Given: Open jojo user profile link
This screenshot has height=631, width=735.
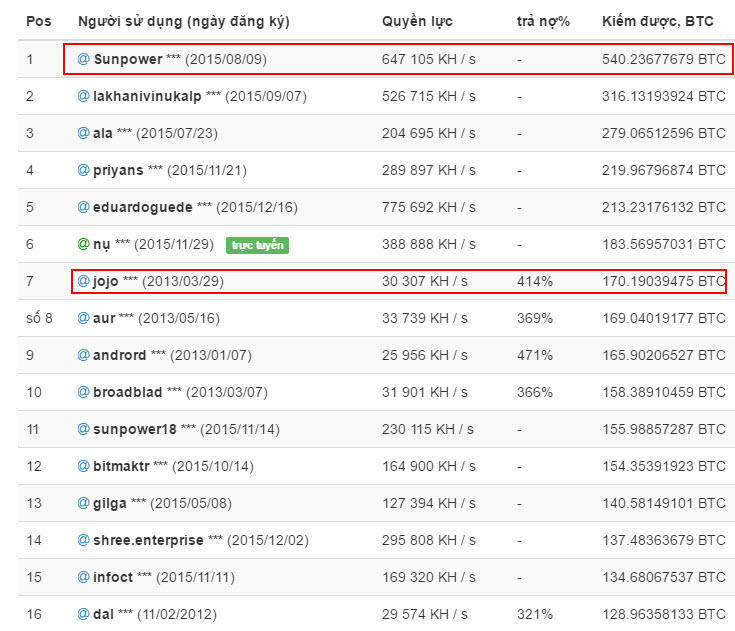Looking at the screenshot, I should point(105,281).
